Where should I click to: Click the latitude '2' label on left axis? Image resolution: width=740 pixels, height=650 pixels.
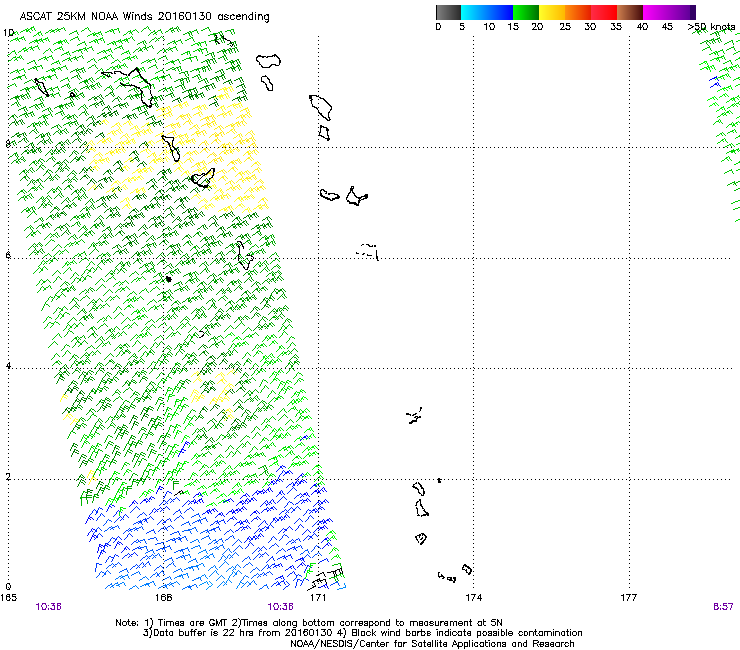click(x=8, y=477)
